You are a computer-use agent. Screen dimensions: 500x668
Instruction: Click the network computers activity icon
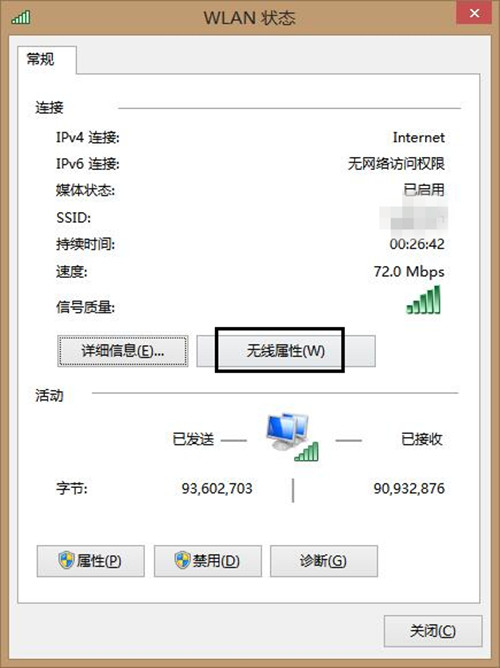(293, 437)
